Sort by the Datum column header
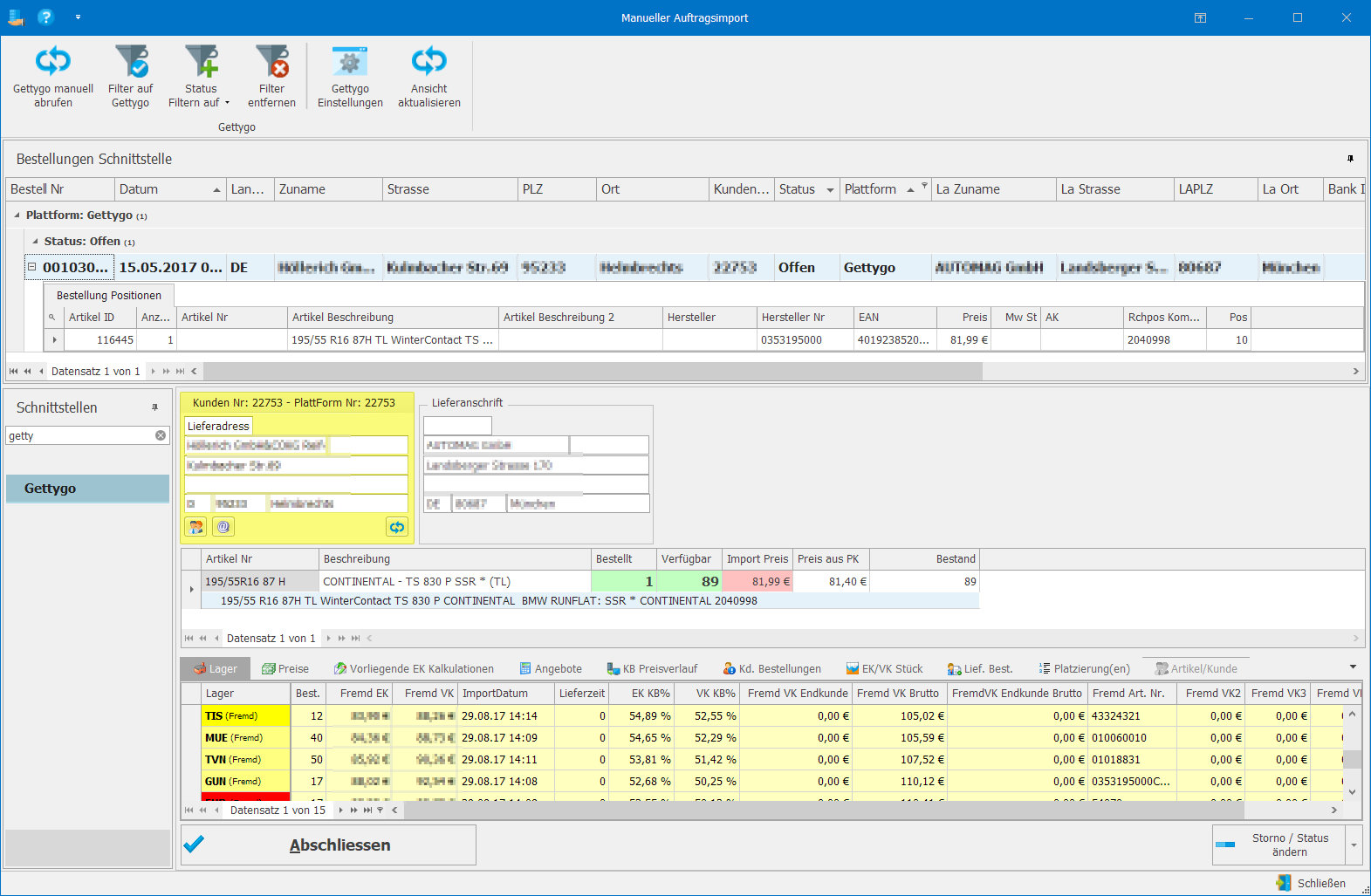 170,189
